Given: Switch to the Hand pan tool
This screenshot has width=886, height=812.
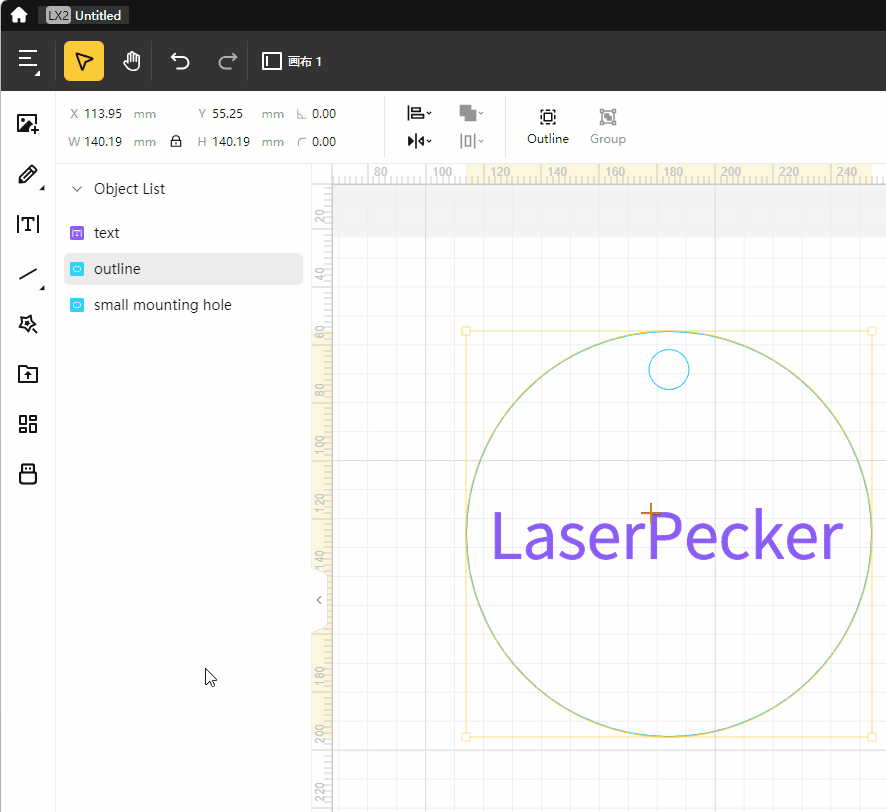Looking at the screenshot, I should (132, 61).
